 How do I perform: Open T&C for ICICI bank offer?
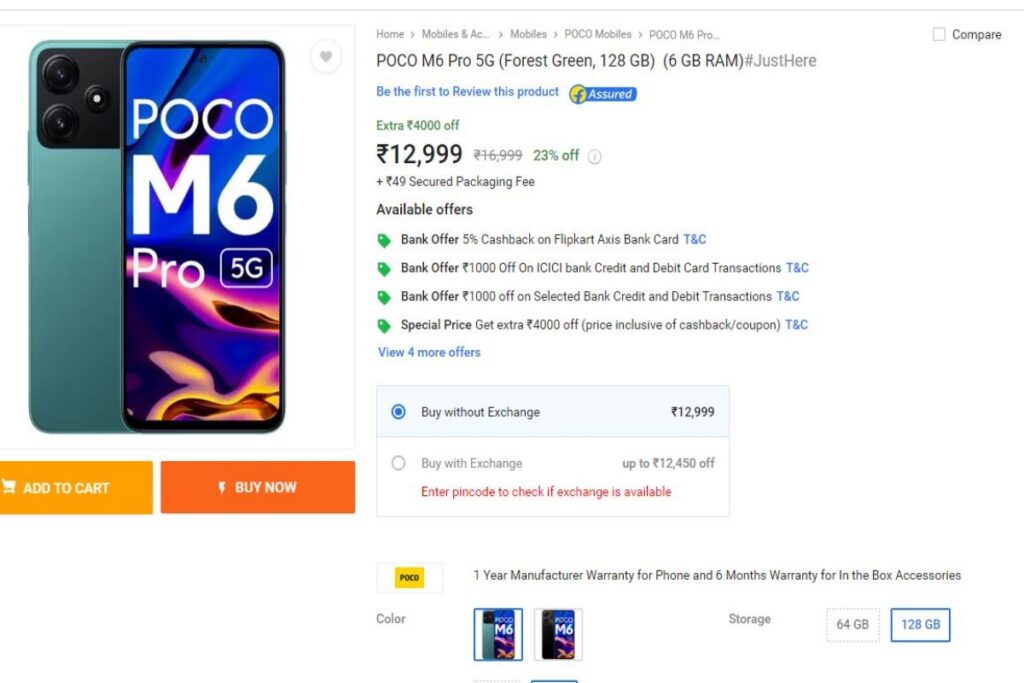(x=797, y=268)
